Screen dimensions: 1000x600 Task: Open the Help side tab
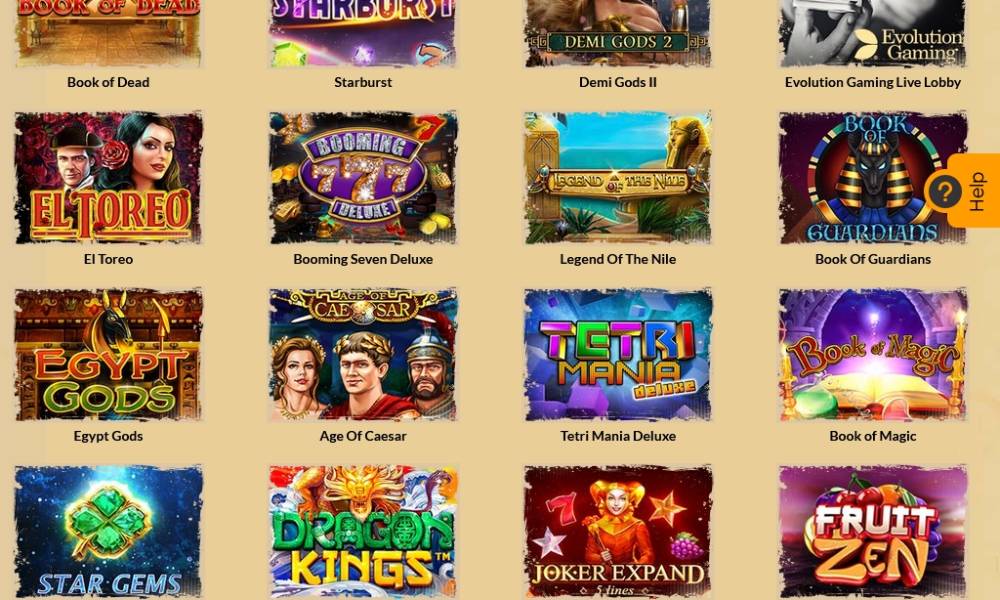tap(974, 191)
